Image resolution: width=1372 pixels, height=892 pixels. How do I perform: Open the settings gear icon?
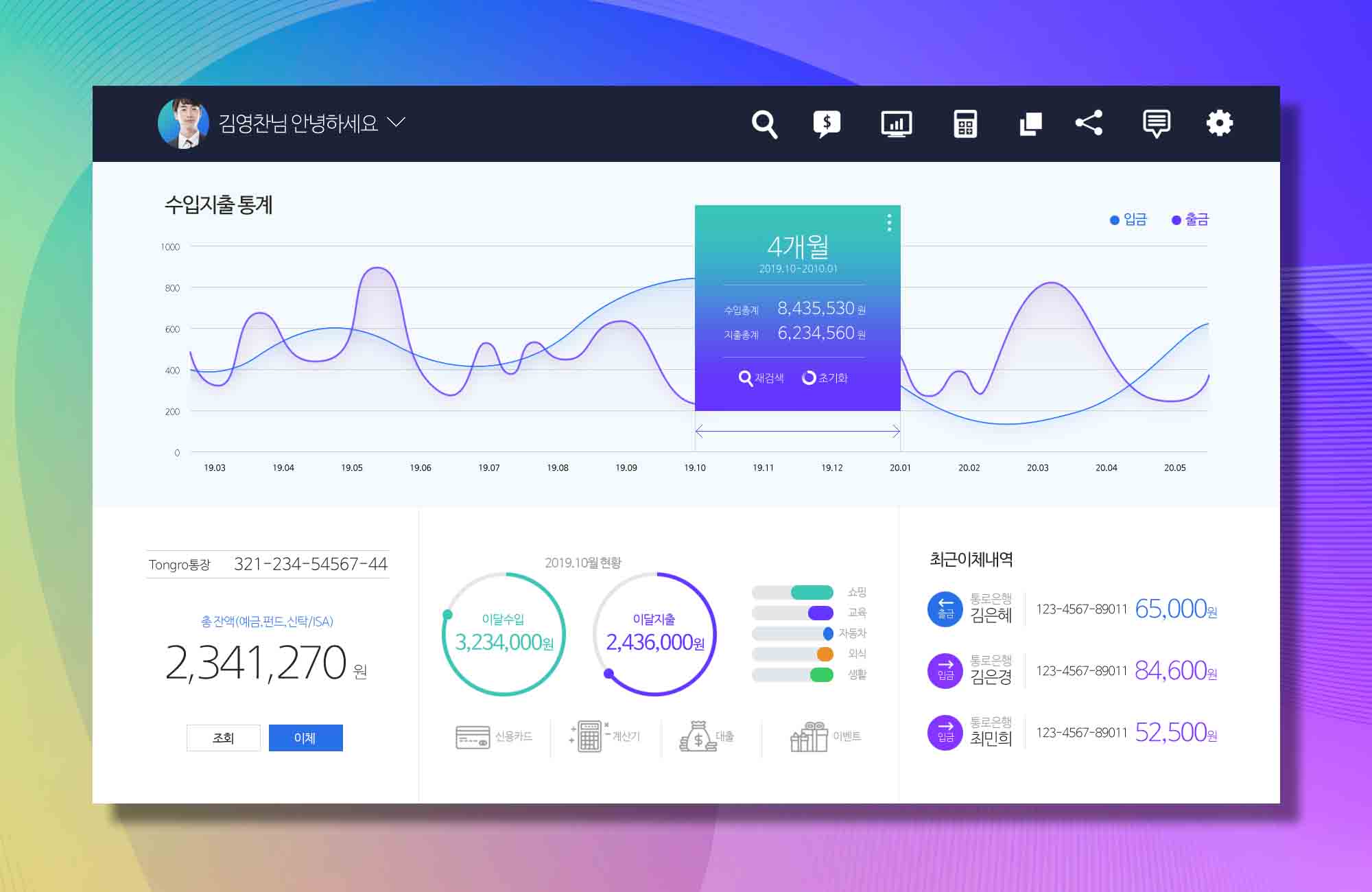tap(1220, 124)
